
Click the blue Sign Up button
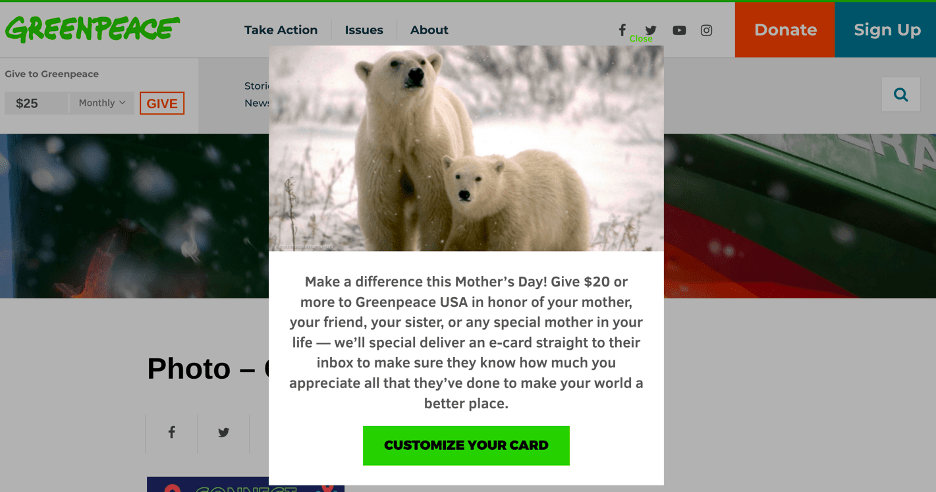pos(886,30)
